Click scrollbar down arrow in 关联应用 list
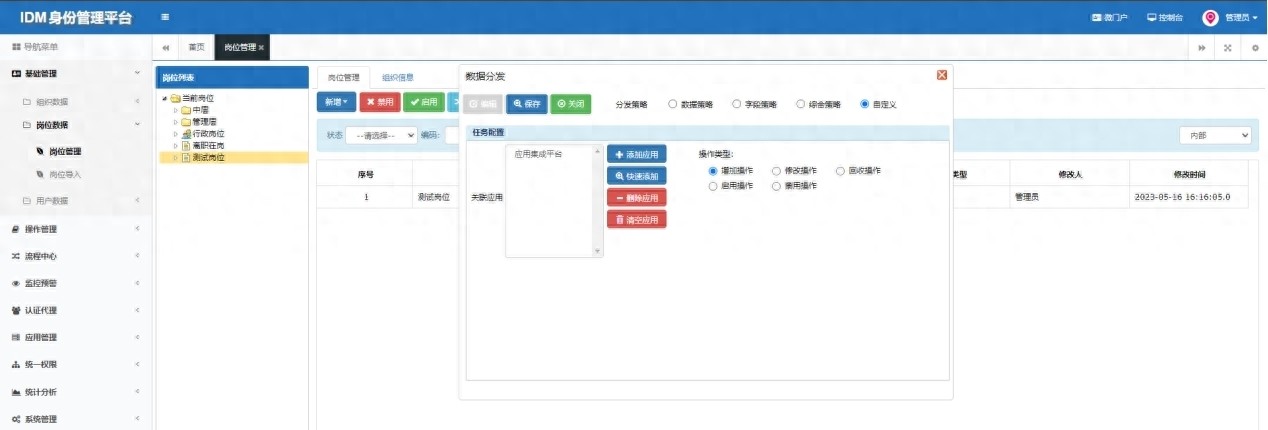This screenshot has width=1268, height=430. point(599,252)
